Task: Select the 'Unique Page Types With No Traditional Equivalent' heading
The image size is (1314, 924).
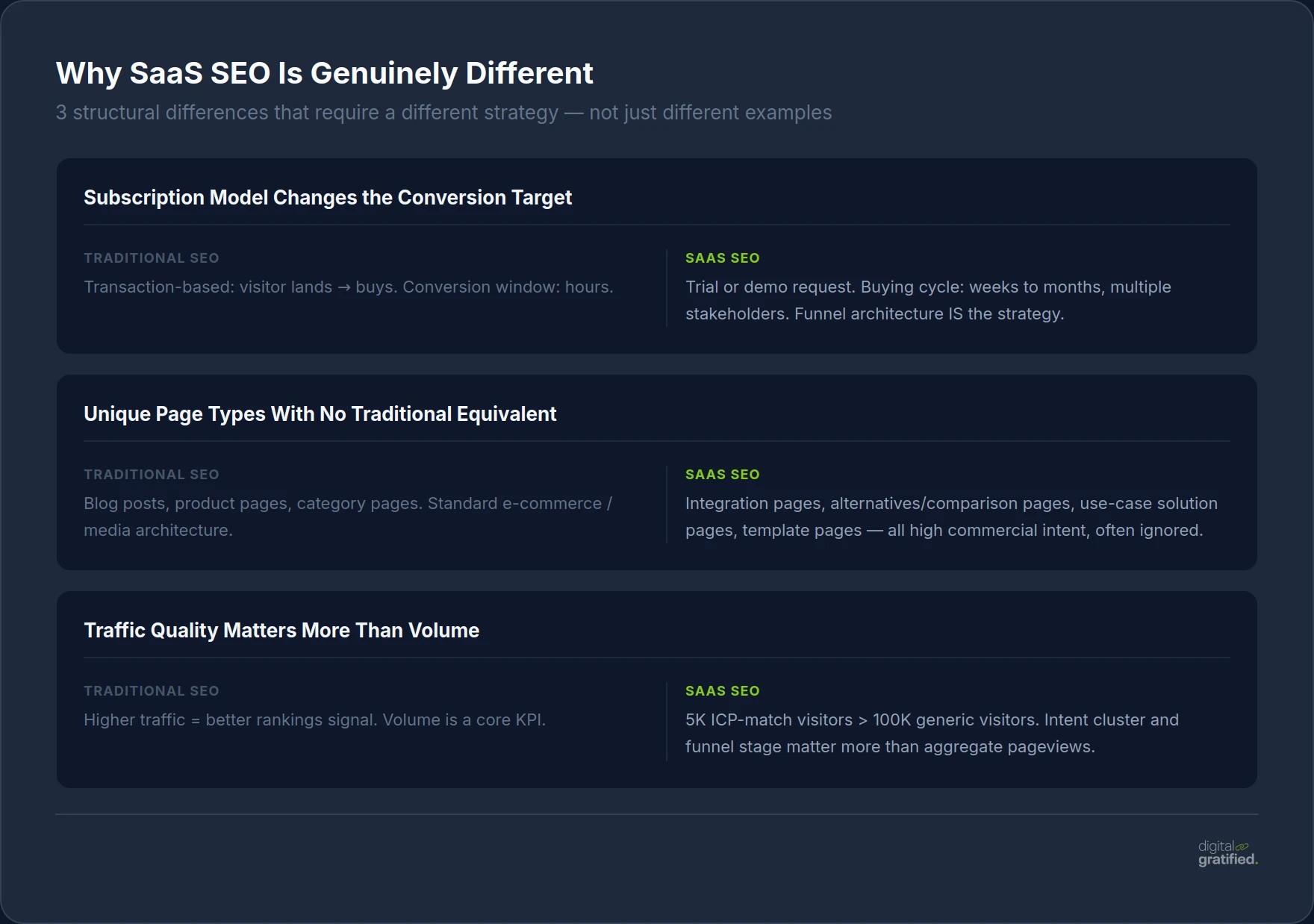Action: [320, 414]
